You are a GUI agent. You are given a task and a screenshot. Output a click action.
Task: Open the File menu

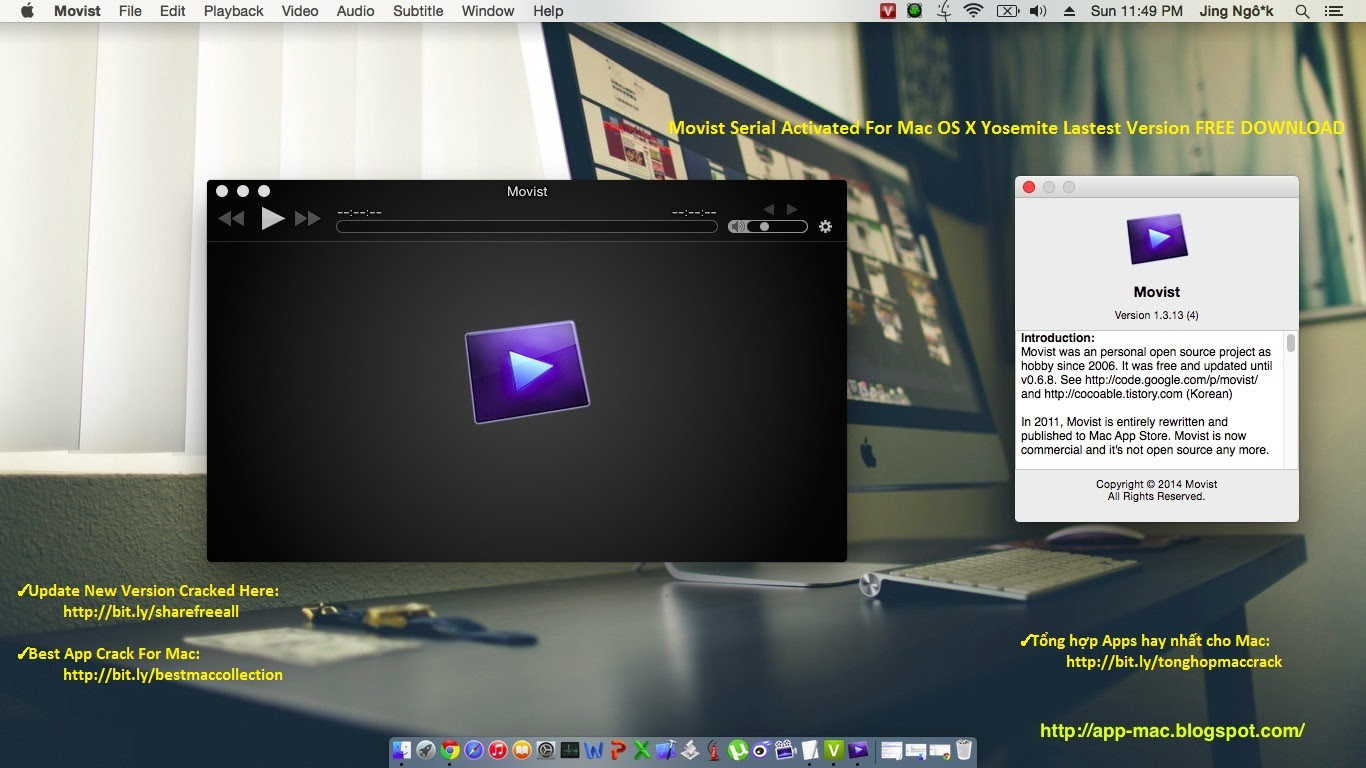(130, 11)
